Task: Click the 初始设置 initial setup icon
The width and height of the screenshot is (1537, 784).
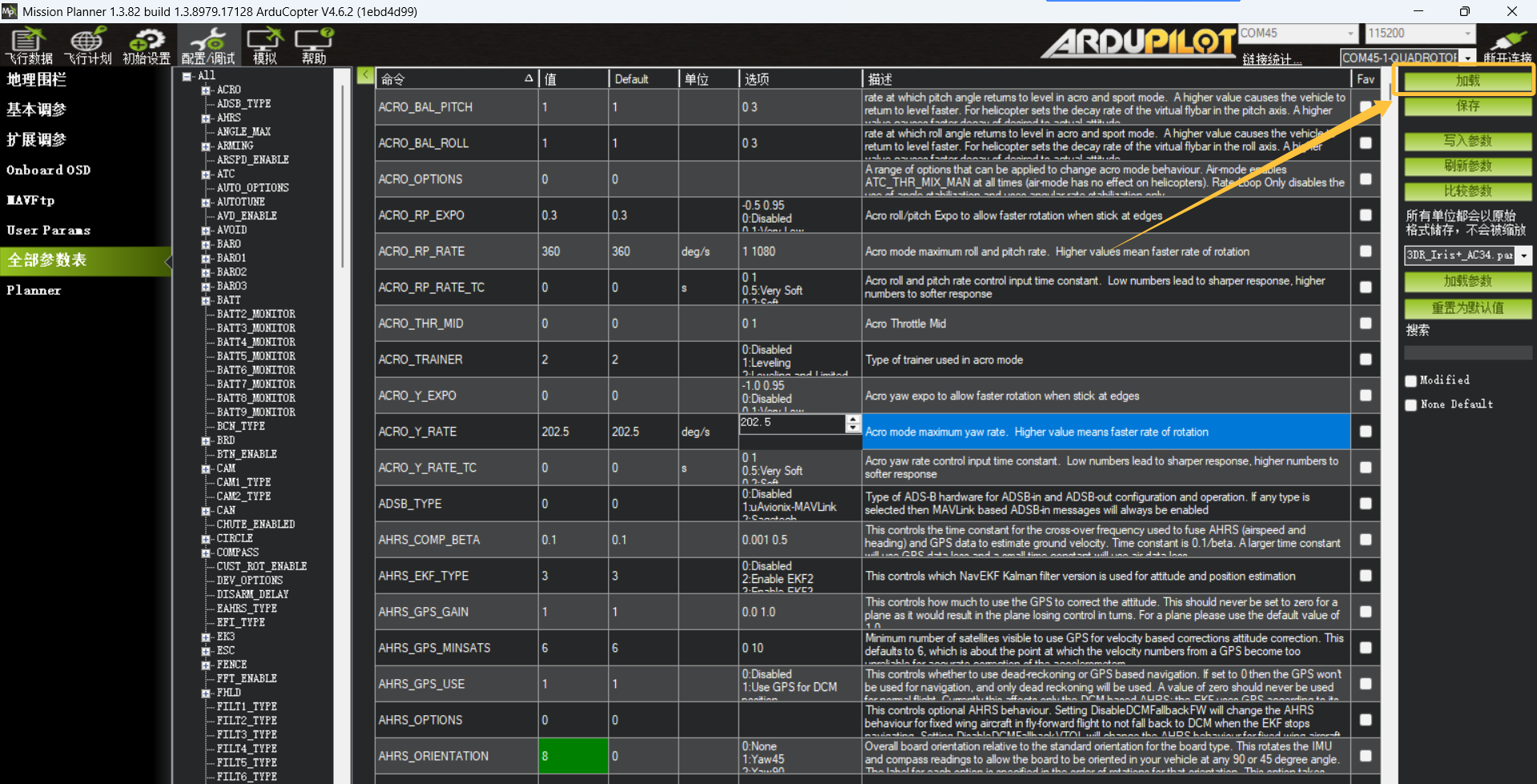Action: (147, 45)
